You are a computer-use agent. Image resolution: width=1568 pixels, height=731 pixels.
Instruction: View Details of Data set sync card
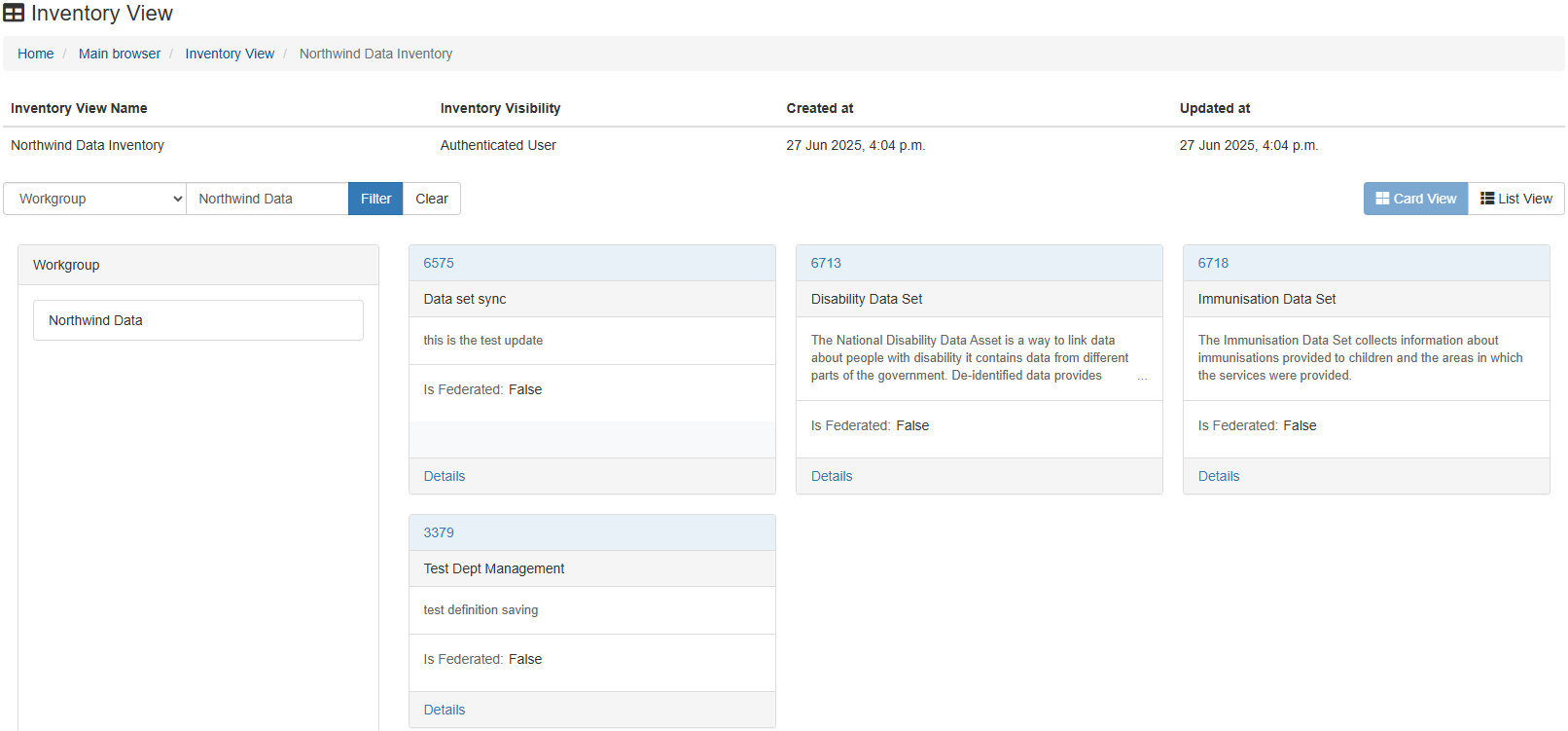click(x=445, y=476)
